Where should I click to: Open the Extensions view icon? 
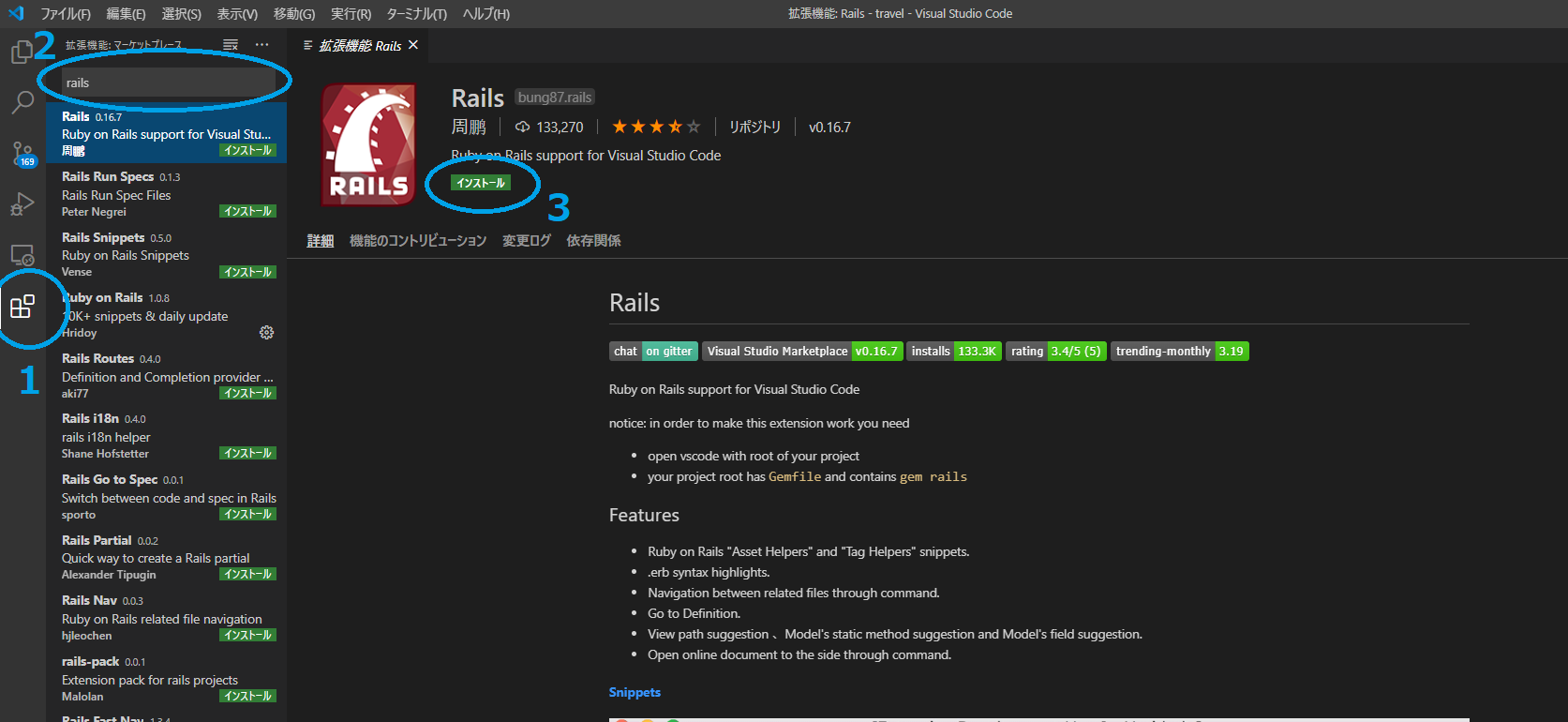22,307
